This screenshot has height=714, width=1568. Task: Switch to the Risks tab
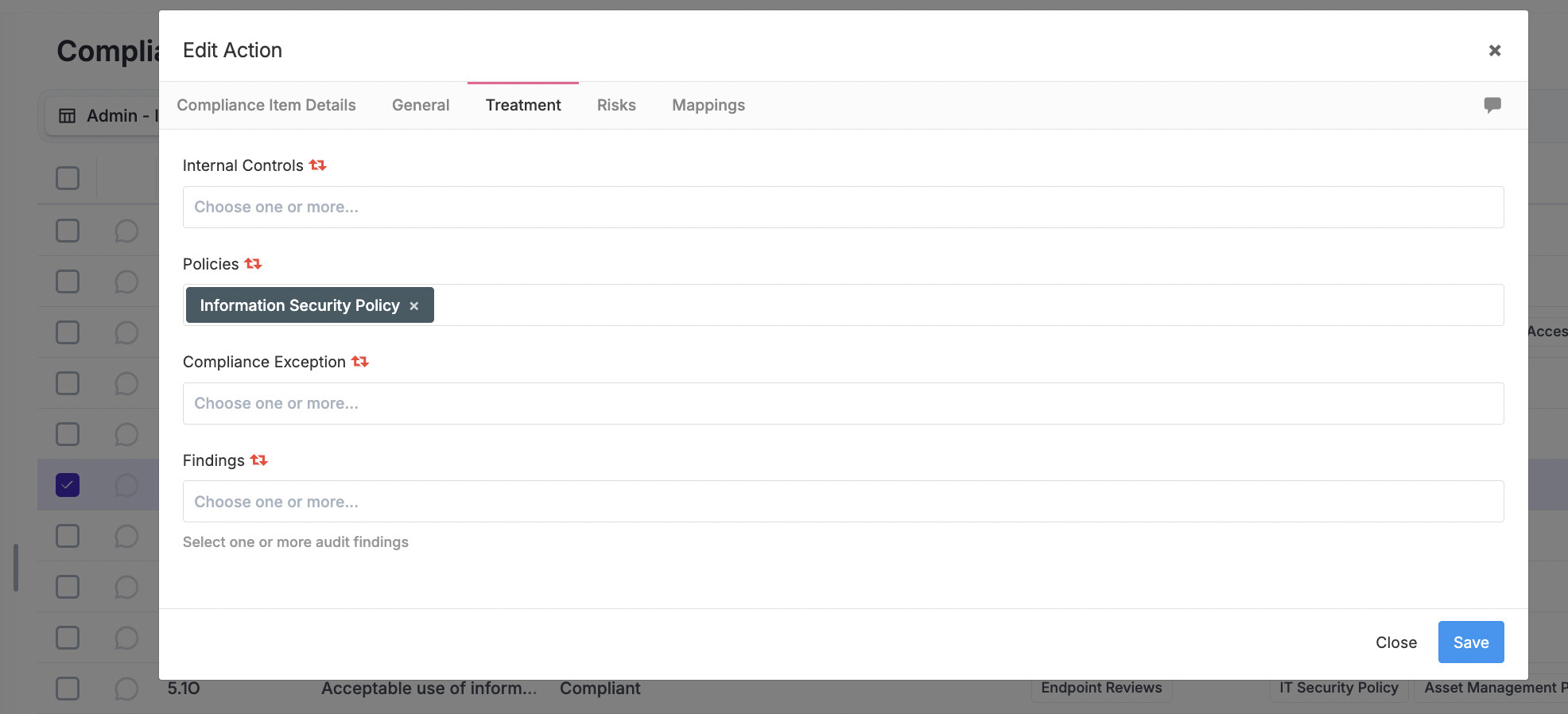[616, 106]
